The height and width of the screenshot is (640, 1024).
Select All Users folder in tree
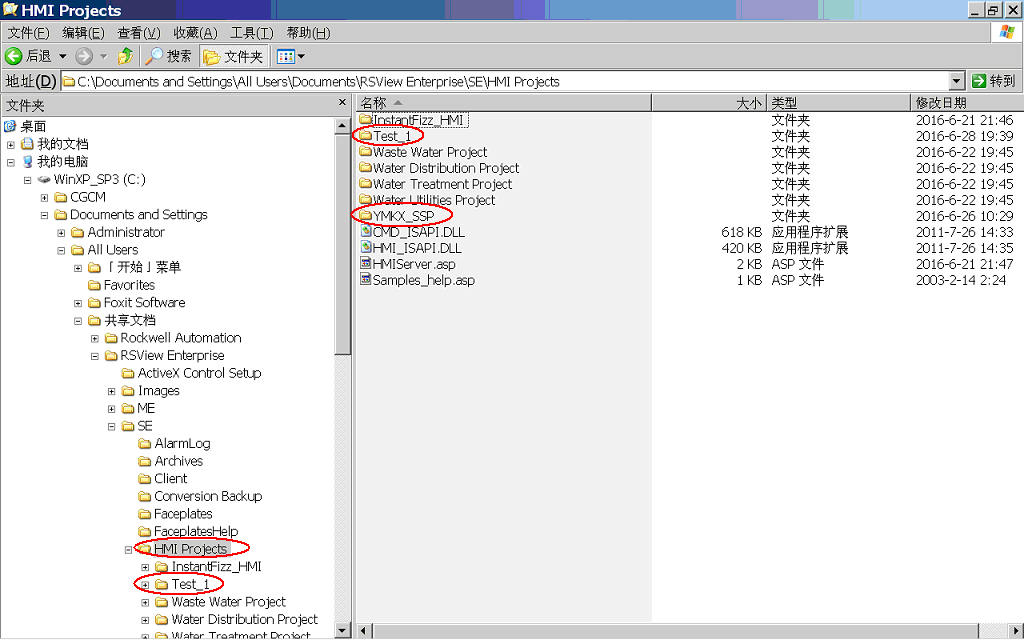coord(105,250)
